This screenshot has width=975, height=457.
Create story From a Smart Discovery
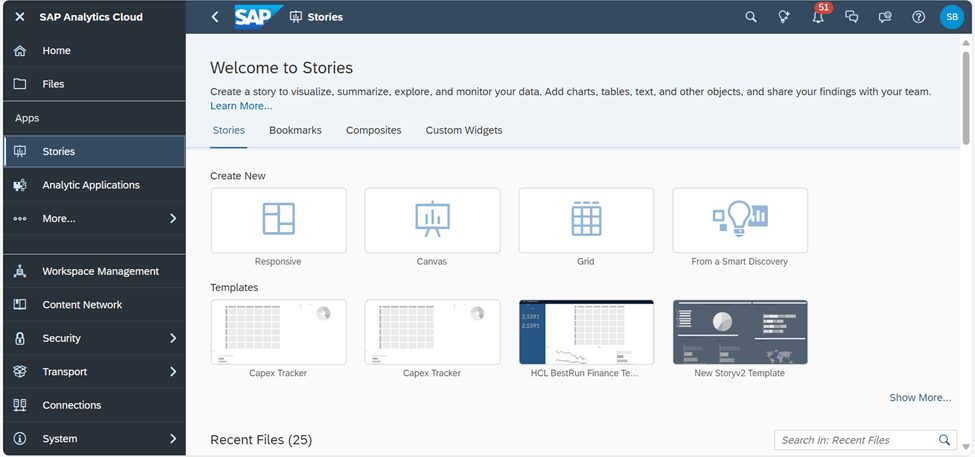click(740, 221)
